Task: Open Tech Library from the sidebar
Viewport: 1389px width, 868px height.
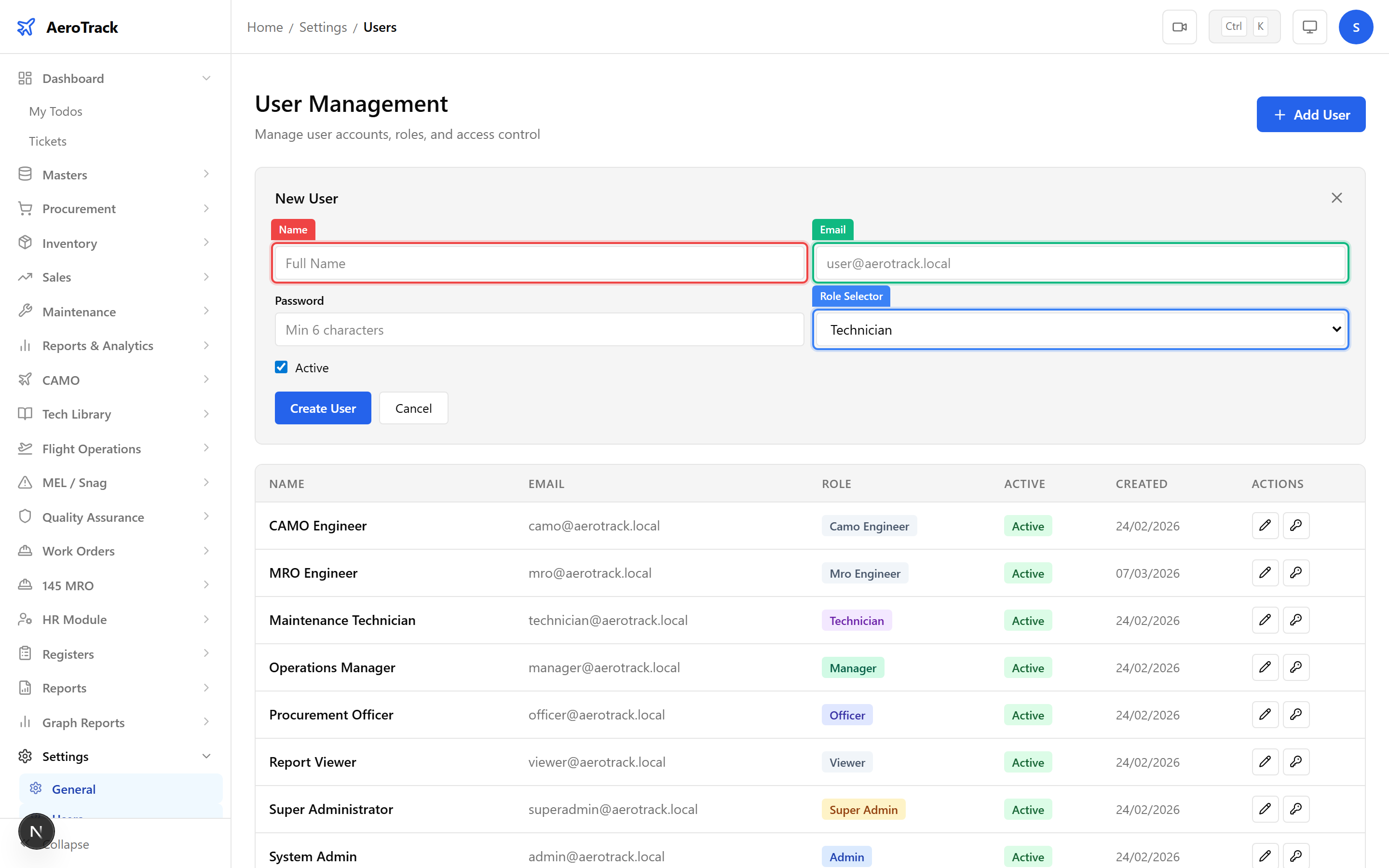Action: pos(76,414)
